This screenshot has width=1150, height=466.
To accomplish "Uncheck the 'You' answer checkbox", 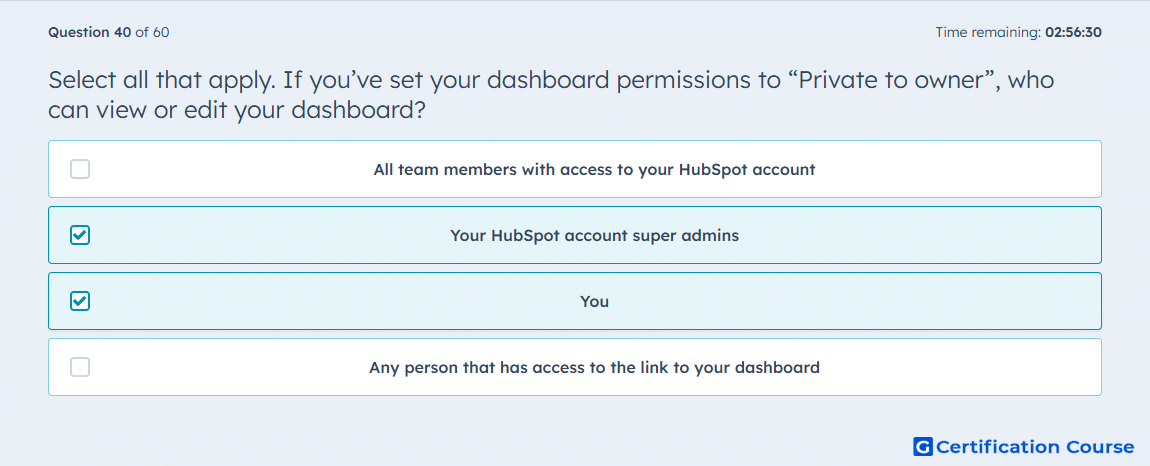I will pos(80,302).
